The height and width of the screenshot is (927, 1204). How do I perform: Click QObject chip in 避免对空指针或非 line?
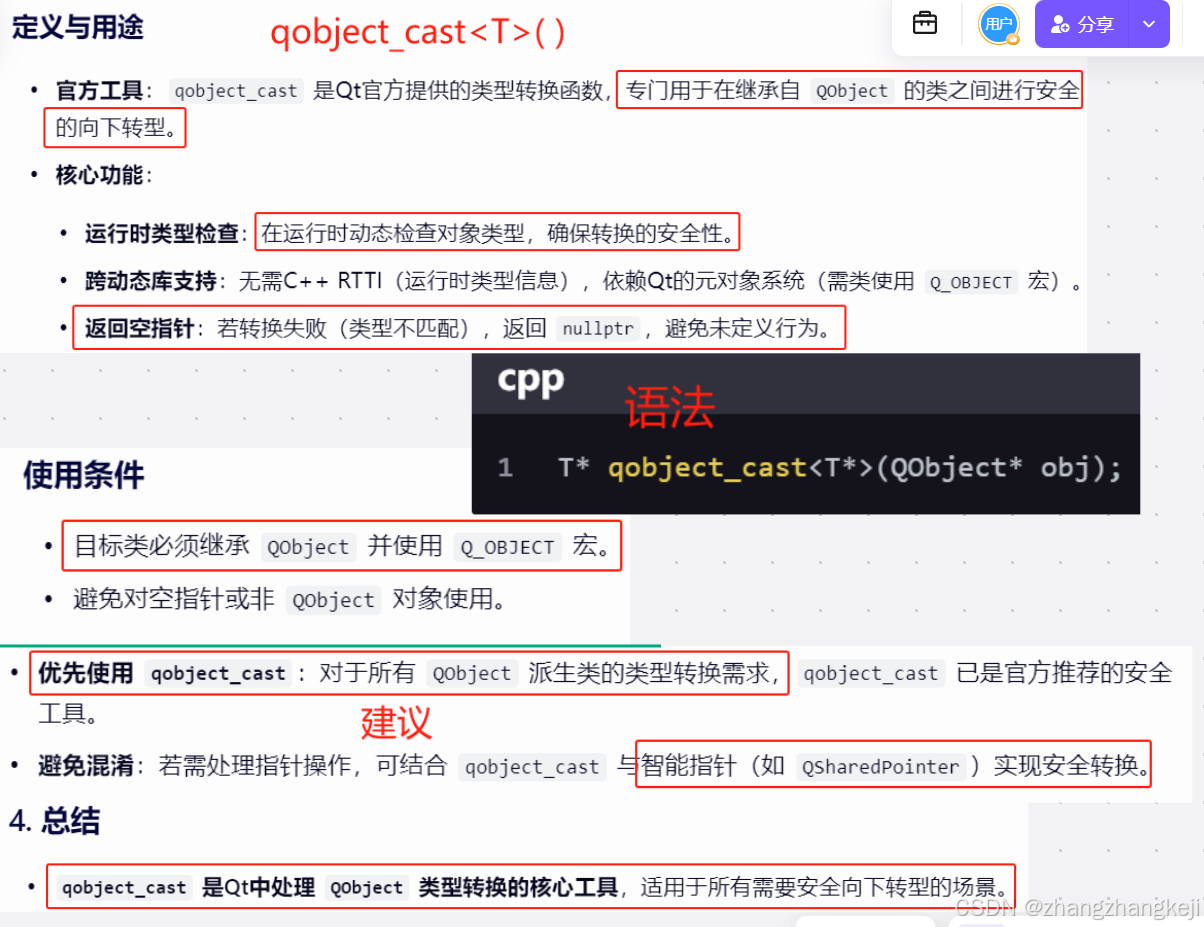[x=333, y=600]
